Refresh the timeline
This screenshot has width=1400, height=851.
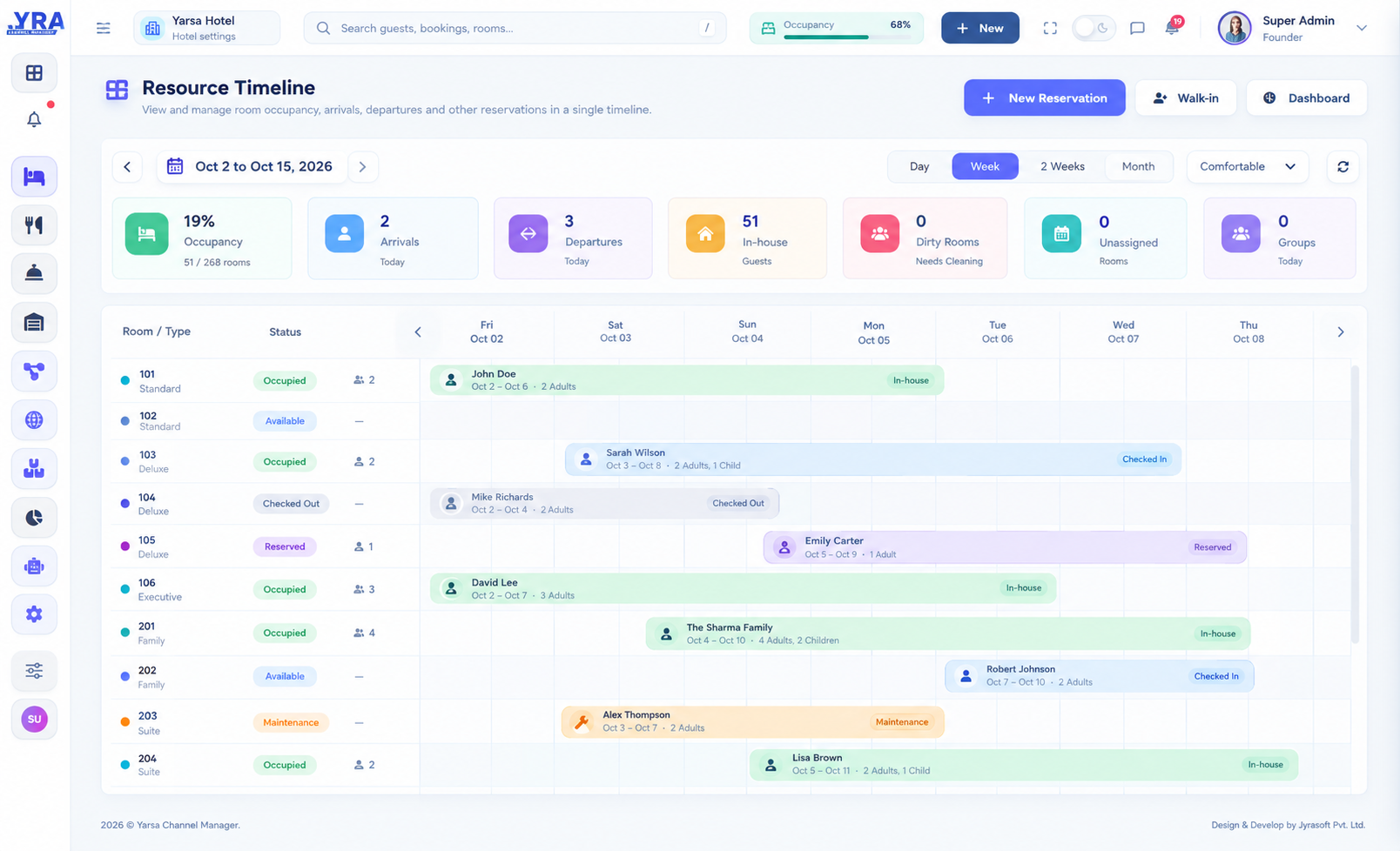point(1343,166)
